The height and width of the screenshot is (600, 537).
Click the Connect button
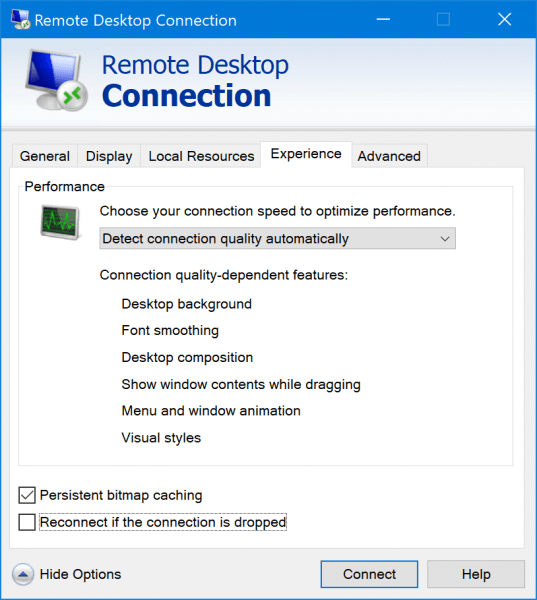[x=369, y=574]
